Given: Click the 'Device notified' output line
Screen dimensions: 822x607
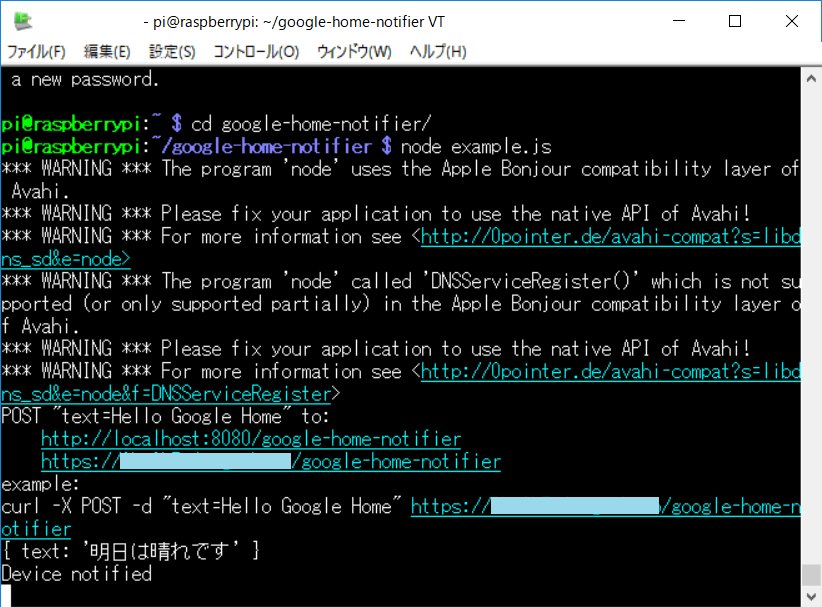Looking at the screenshot, I should [x=77, y=574].
